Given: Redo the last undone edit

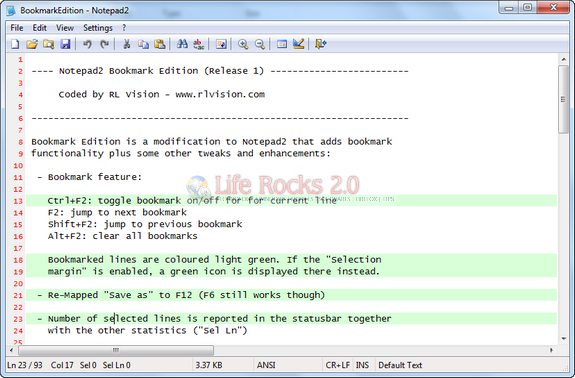Looking at the screenshot, I should [104, 44].
